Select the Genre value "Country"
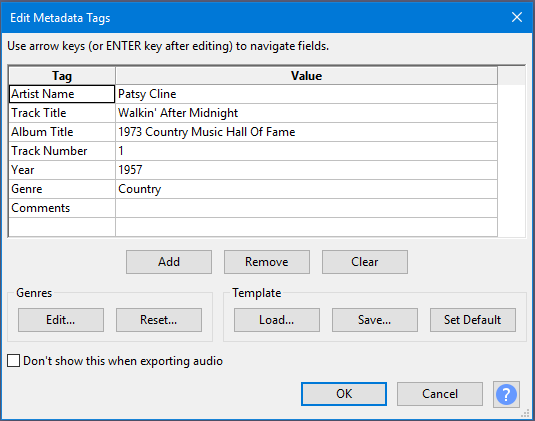The height and width of the screenshot is (421, 535). (x=306, y=189)
